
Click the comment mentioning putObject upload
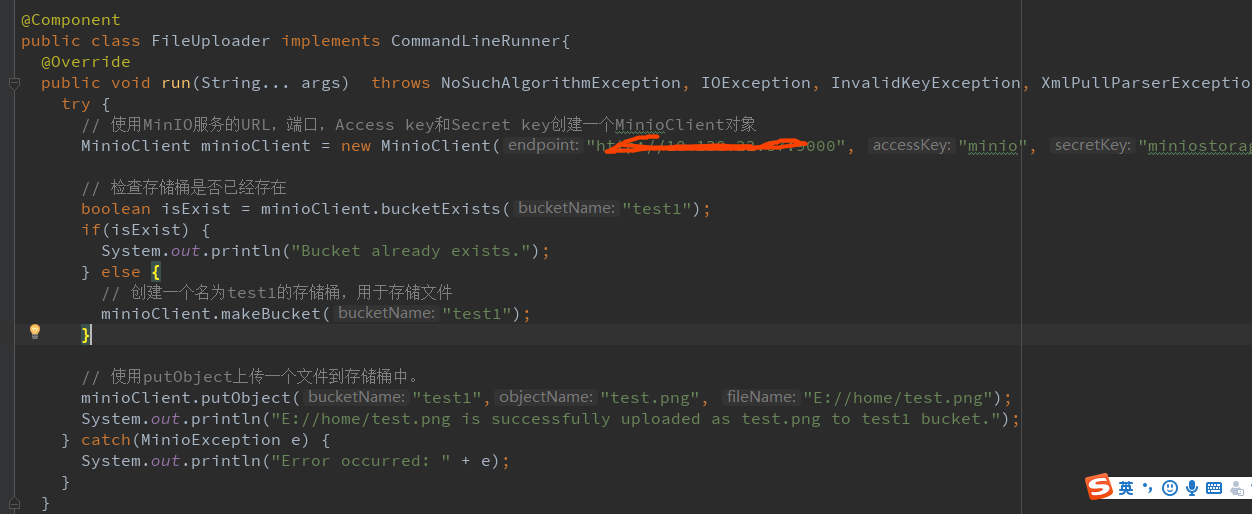[x=250, y=377]
